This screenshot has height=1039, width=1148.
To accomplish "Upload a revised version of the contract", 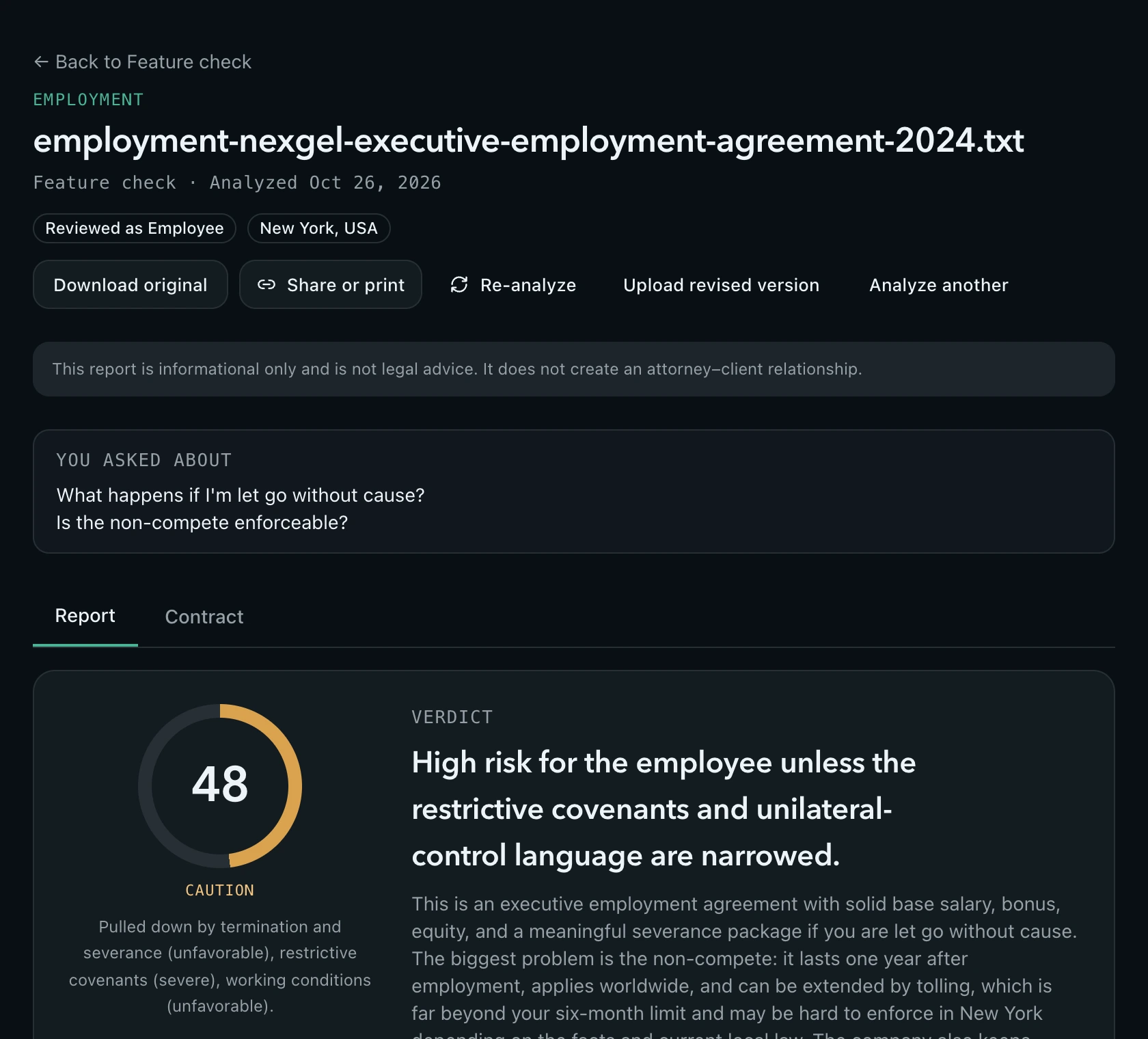I will [721, 284].
